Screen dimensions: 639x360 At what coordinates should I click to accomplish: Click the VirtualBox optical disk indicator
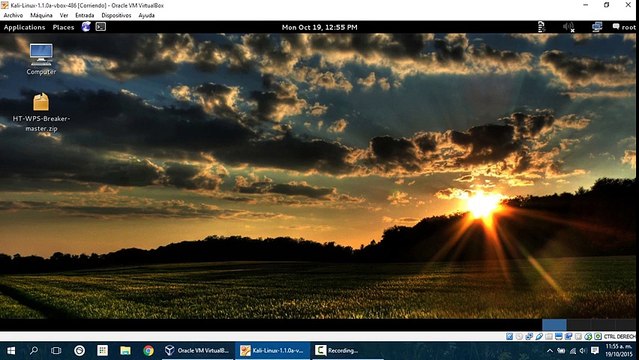pos(519,336)
